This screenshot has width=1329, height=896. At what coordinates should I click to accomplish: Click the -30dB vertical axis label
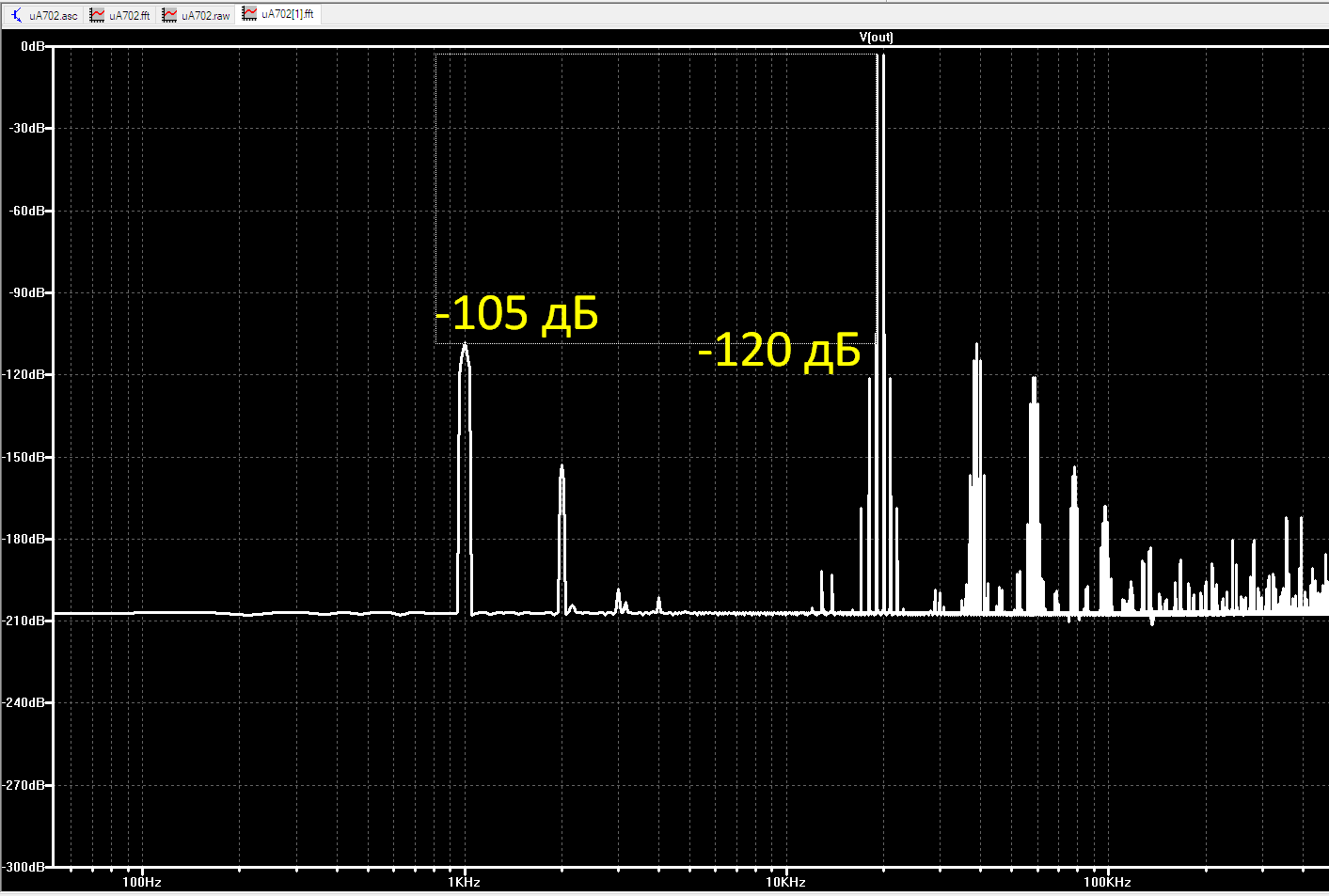tap(27, 128)
